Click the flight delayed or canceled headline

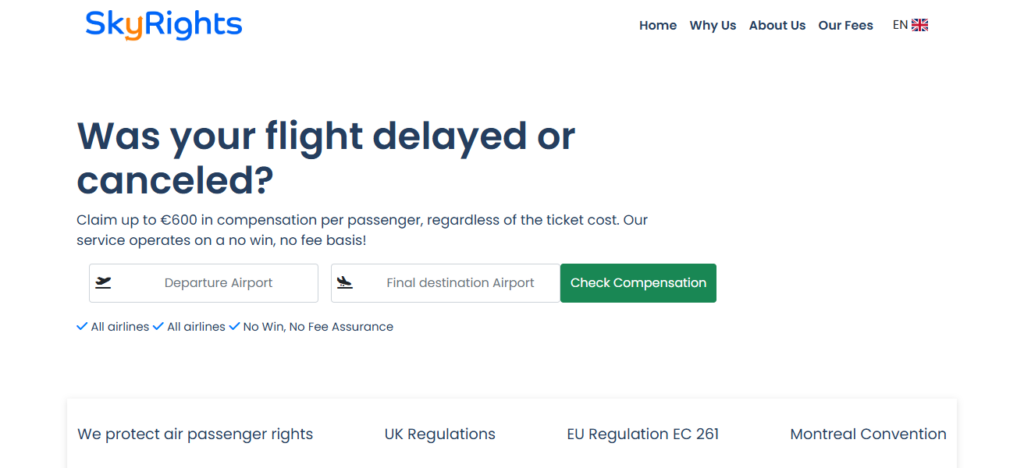tap(326, 158)
